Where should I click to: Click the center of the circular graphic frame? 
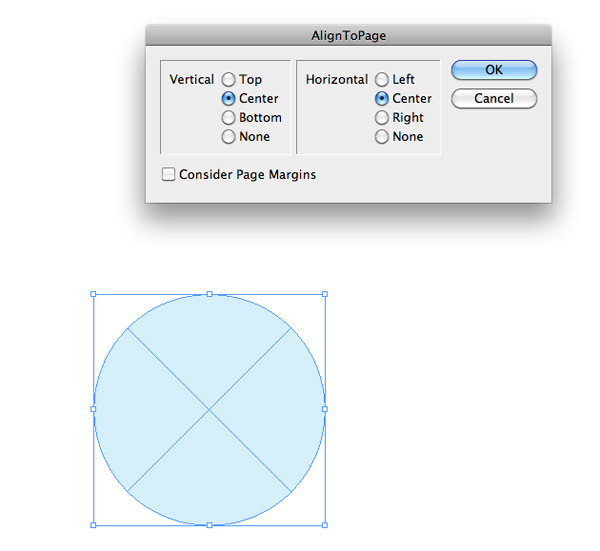point(209,409)
